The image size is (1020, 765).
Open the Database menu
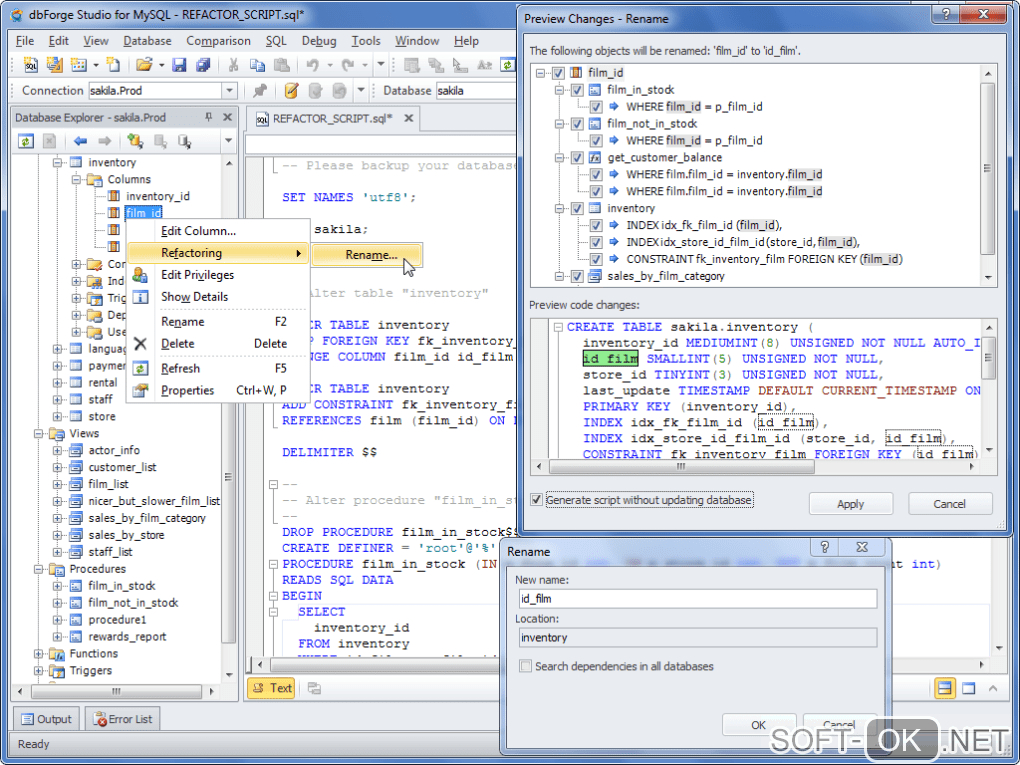[147, 41]
